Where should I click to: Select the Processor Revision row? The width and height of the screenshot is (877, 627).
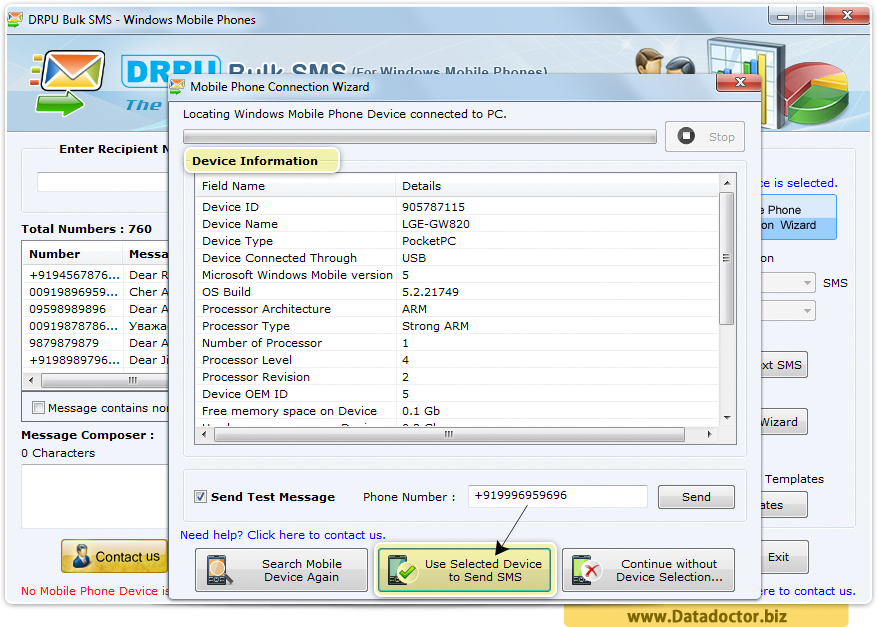click(x=457, y=377)
